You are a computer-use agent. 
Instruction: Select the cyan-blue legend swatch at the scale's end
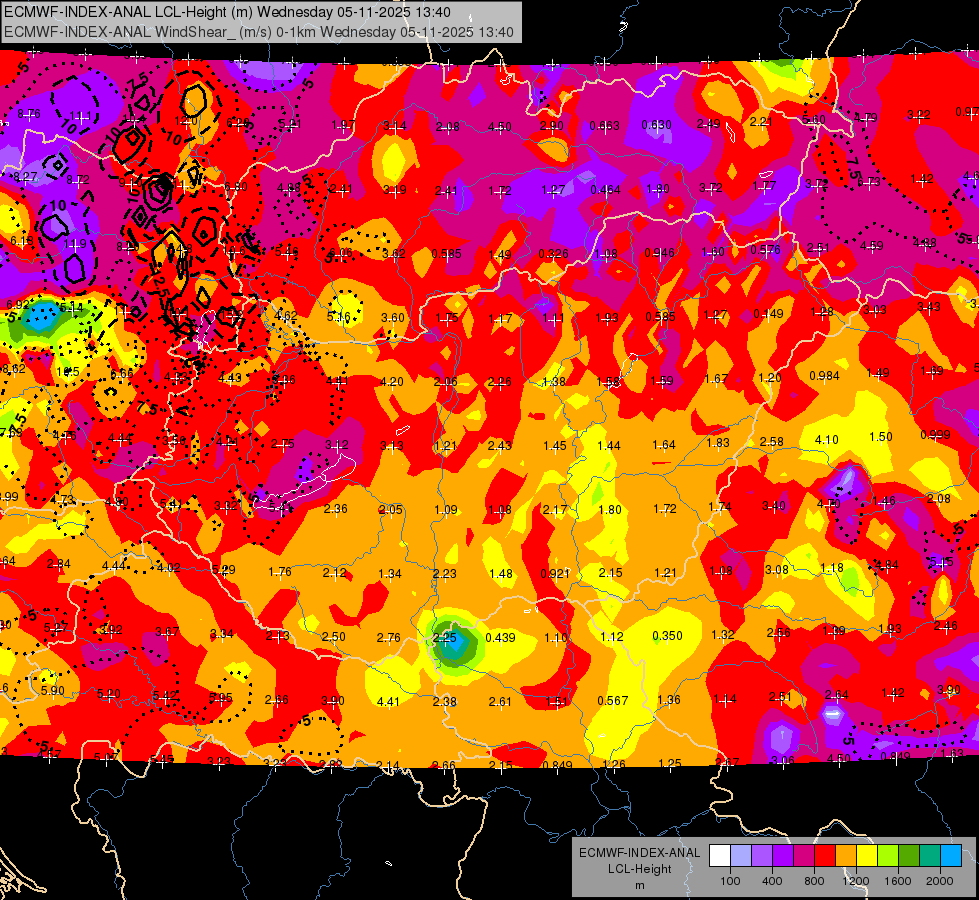pos(951,855)
